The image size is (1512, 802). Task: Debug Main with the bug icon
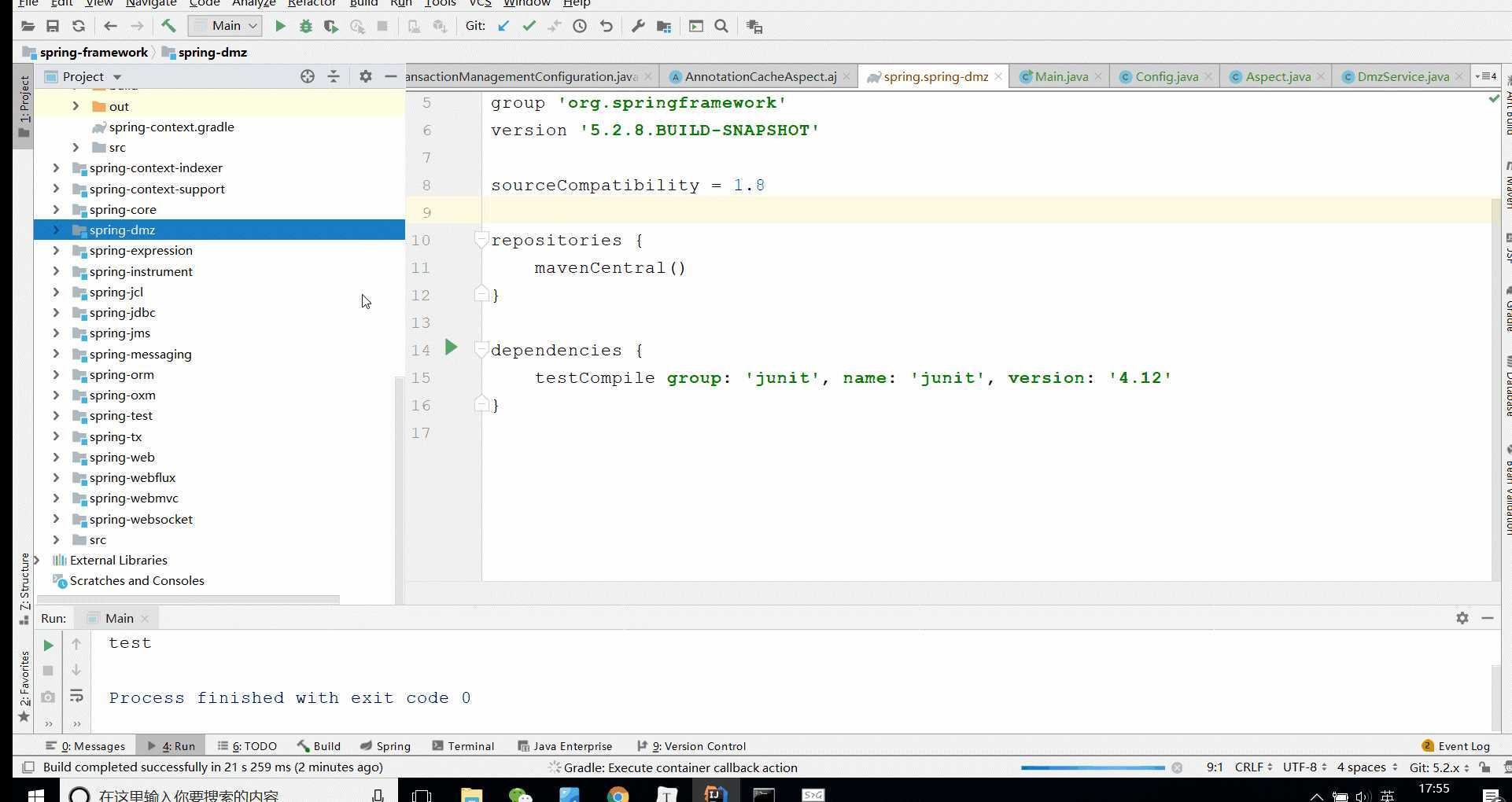pos(305,26)
